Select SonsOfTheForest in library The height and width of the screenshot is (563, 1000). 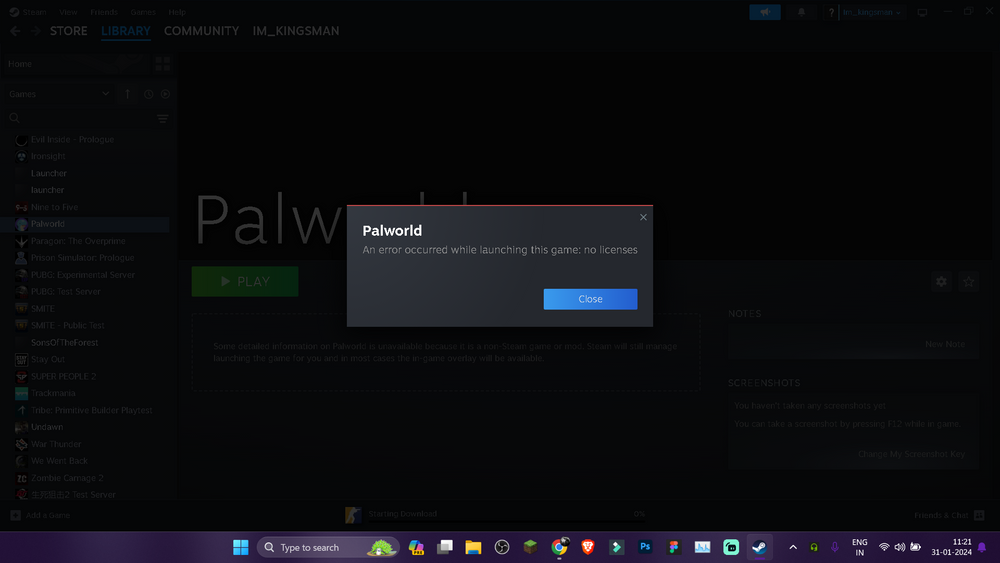tap(64, 342)
